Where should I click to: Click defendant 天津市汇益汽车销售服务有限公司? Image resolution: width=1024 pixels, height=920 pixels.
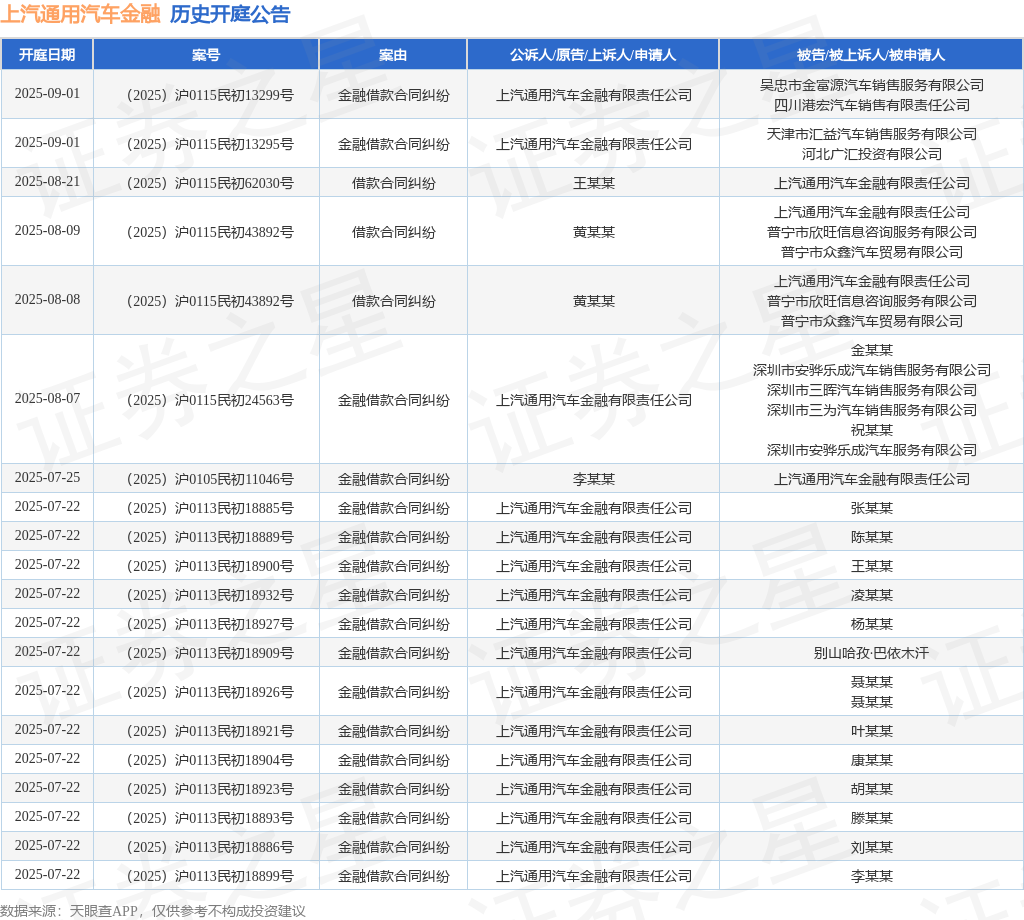872,135
